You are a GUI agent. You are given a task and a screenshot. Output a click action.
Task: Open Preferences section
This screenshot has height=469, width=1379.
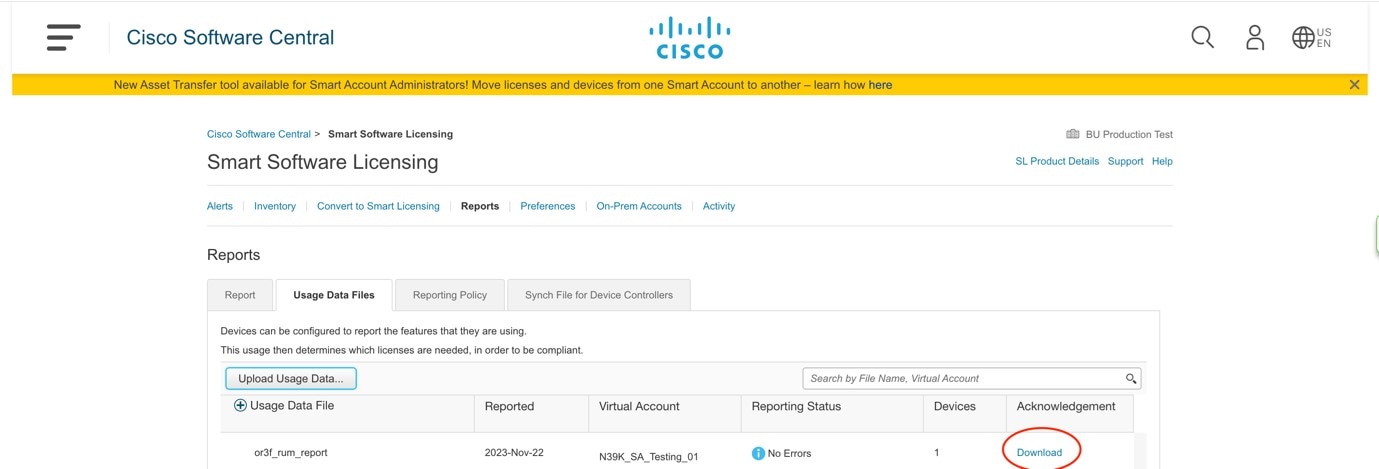[x=548, y=206]
